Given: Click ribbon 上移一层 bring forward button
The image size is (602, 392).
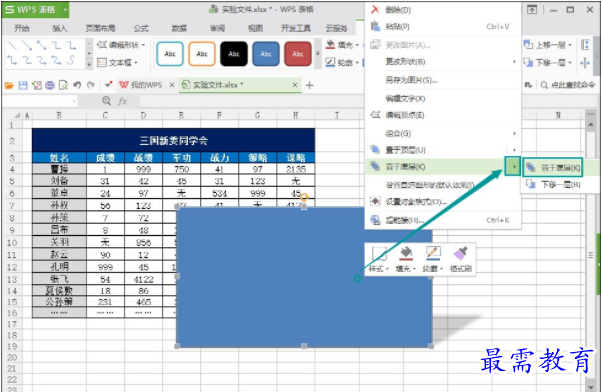Looking at the screenshot, I should click(548, 45).
